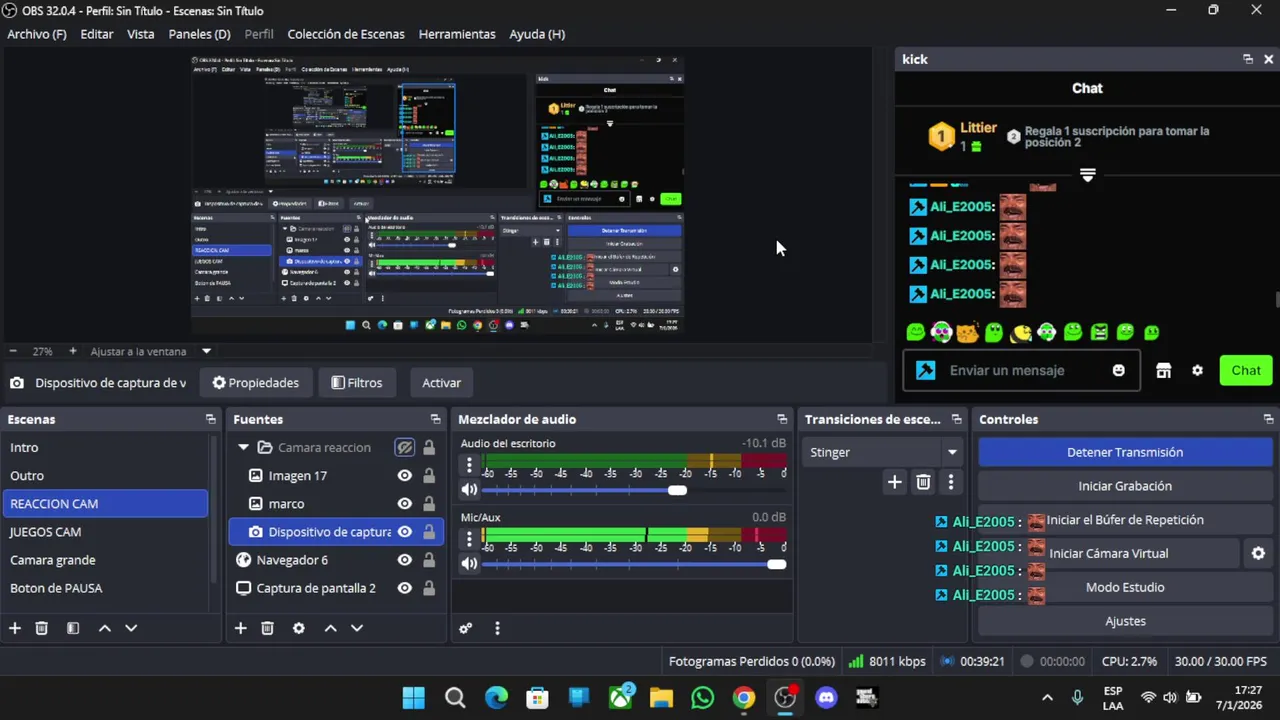Open source properties gear in the Fuentes footer

298,628
